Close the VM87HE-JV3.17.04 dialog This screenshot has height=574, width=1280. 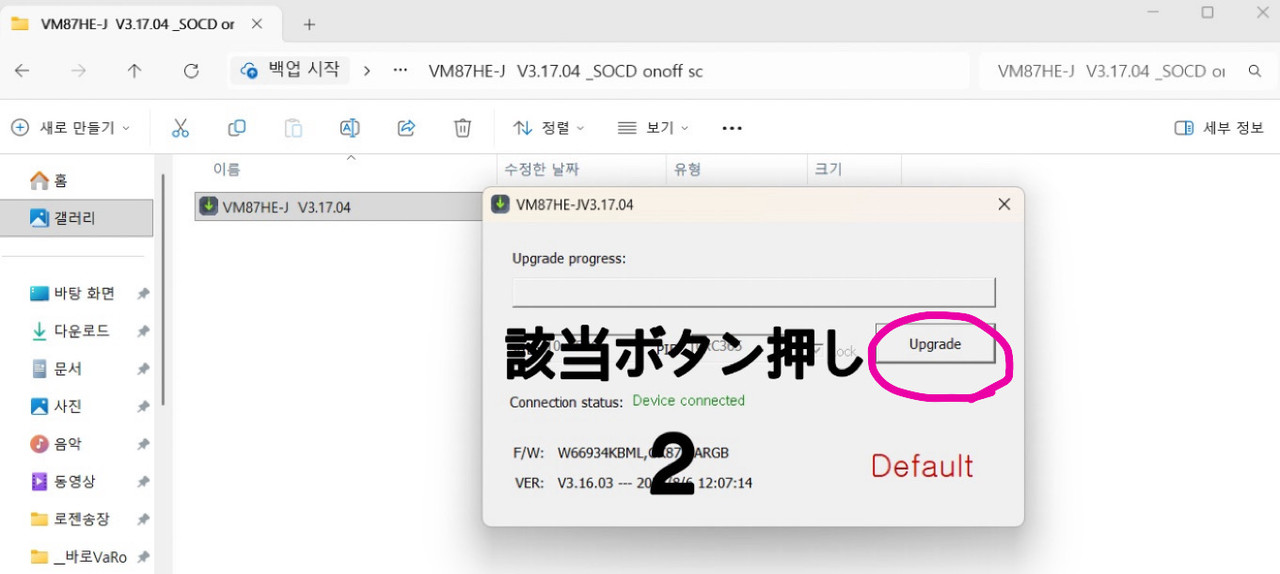[1004, 204]
